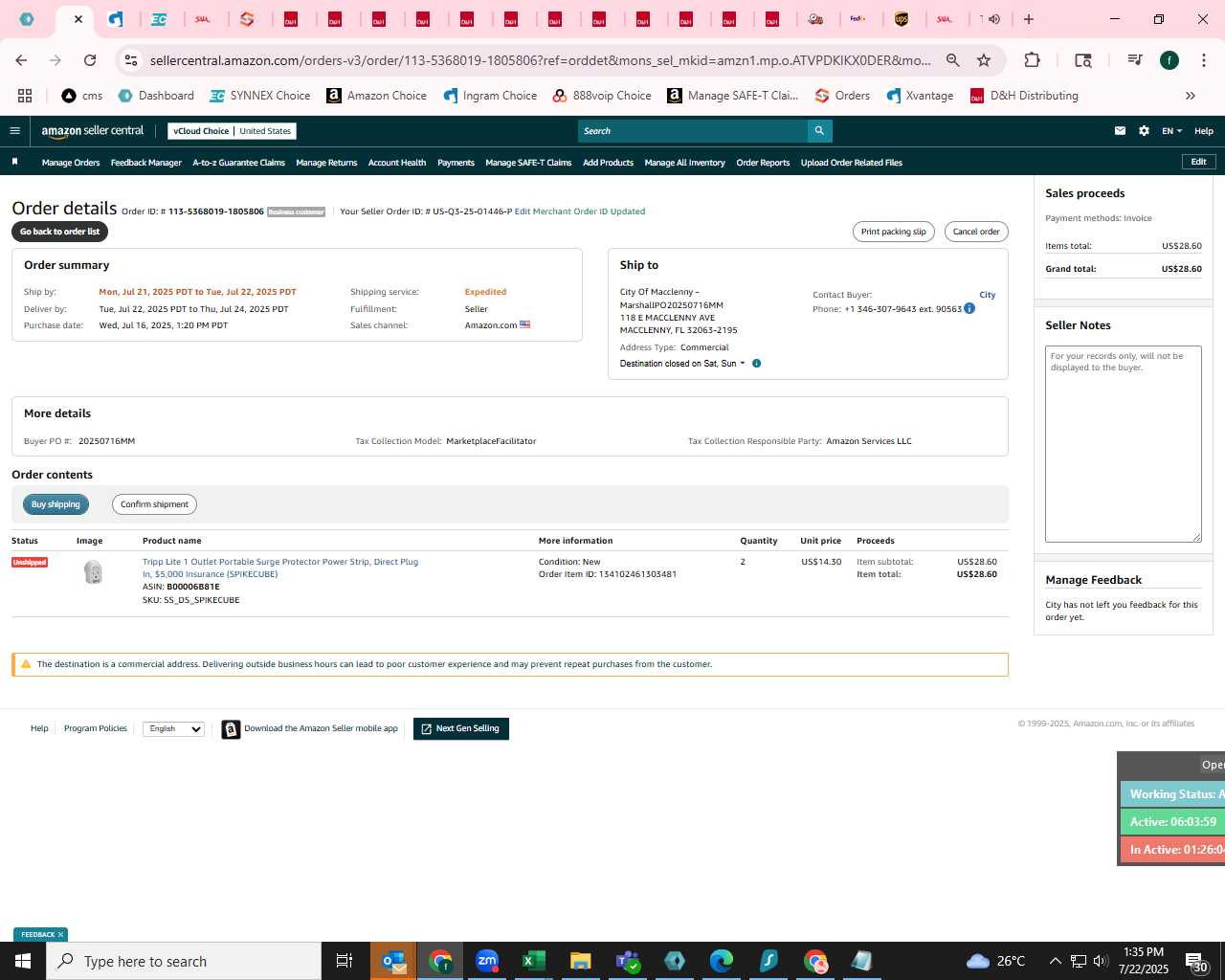The width and height of the screenshot is (1225, 980).
Task: Open the vCloud Choice United States marketplace switcher
Action: 232,131
